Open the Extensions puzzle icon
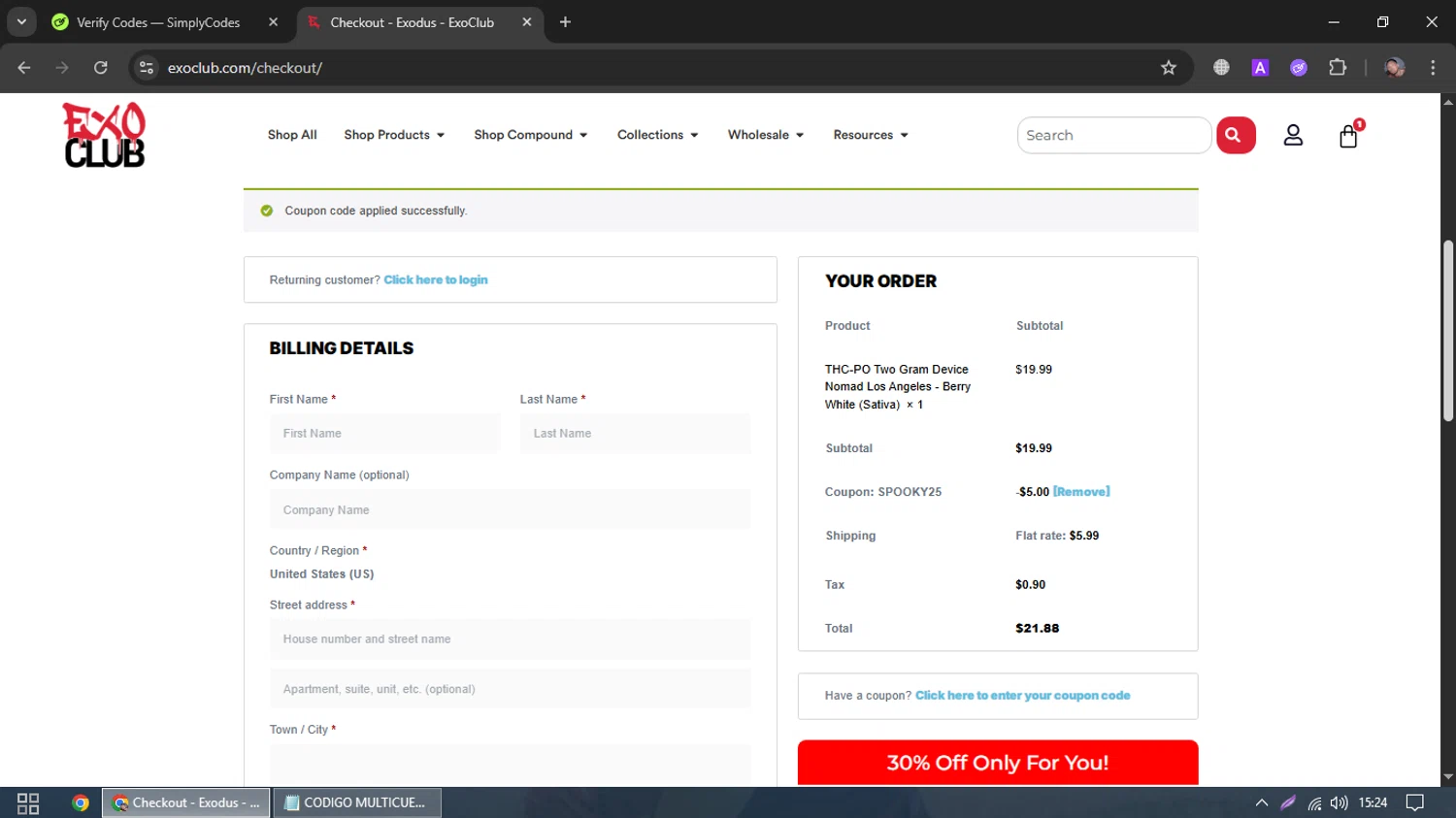Screen dimensions: 1456x818 click(x=1338, y=68)
